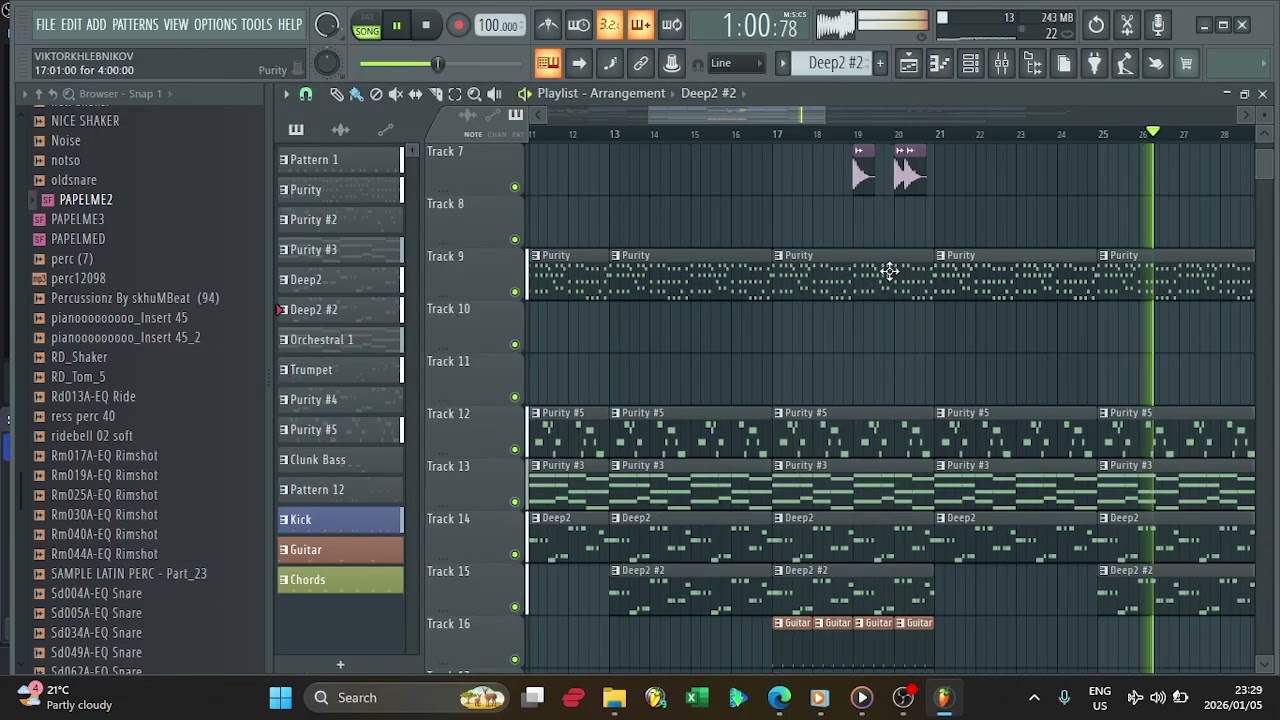Select the Zoom tool in playlist
Screen dimensions: 1280x720
pyautogui.click(x=475, y=94)
